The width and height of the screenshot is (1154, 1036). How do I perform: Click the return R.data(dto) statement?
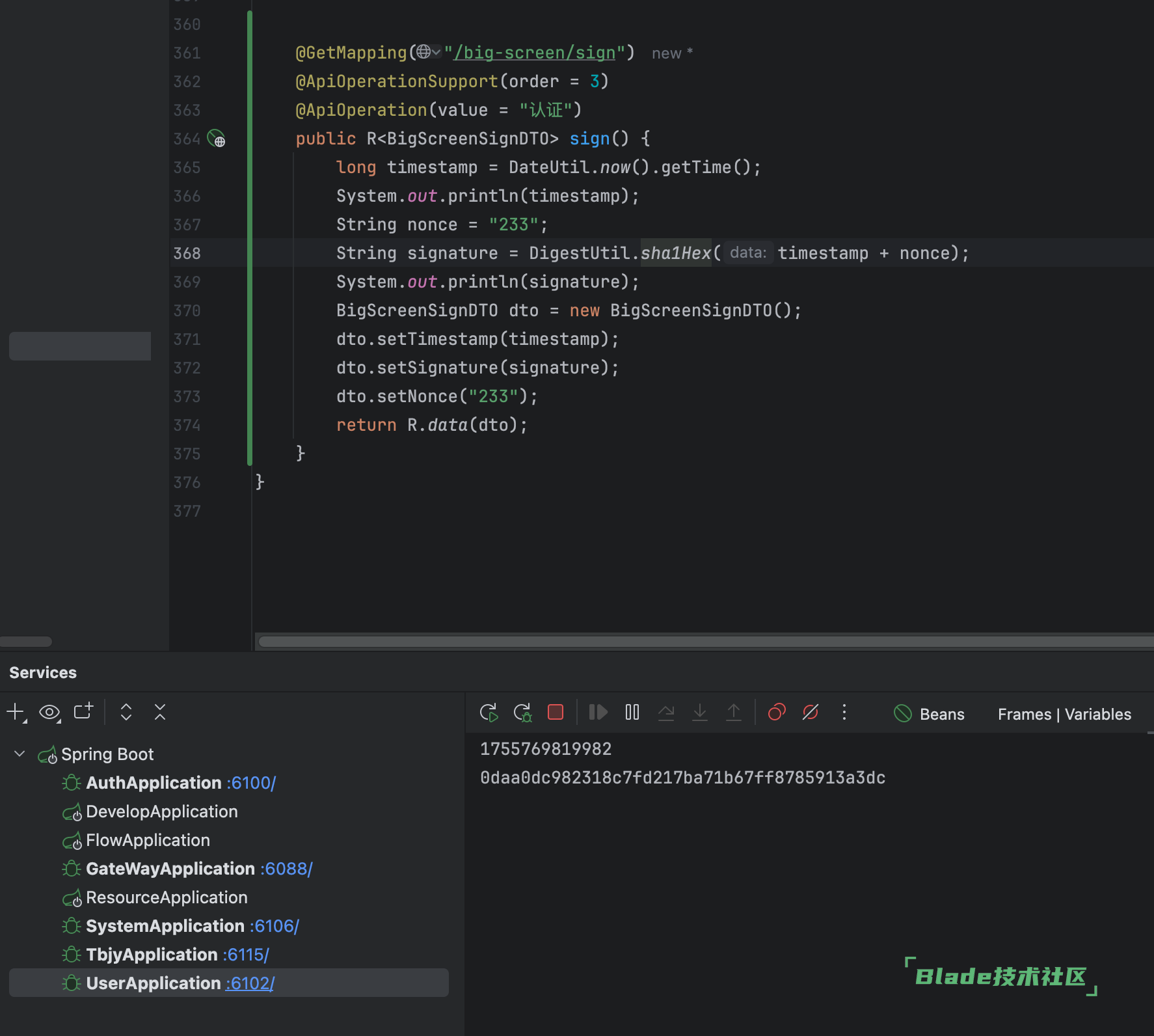(431, 425)
